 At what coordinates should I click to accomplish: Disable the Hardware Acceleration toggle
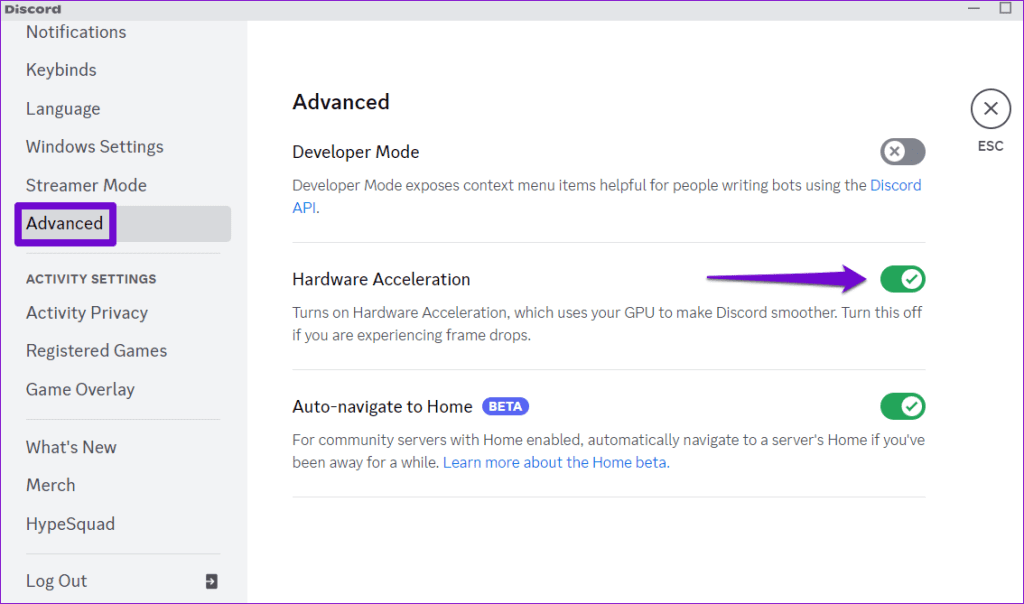902,279
